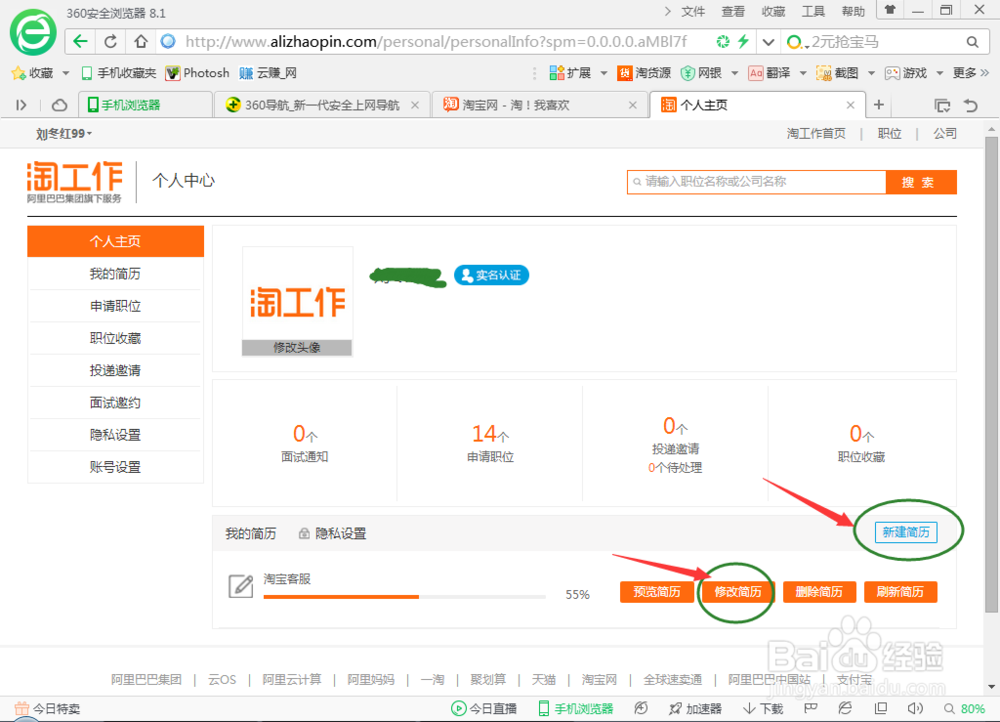Open the 淘工作首页 link

(816, 133)
